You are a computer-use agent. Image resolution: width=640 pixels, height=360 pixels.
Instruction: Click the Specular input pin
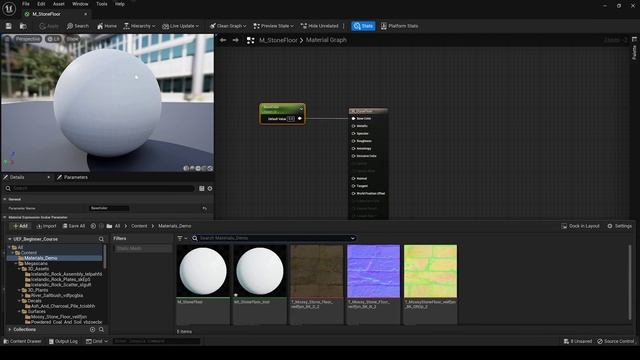(x=353, y=133)
